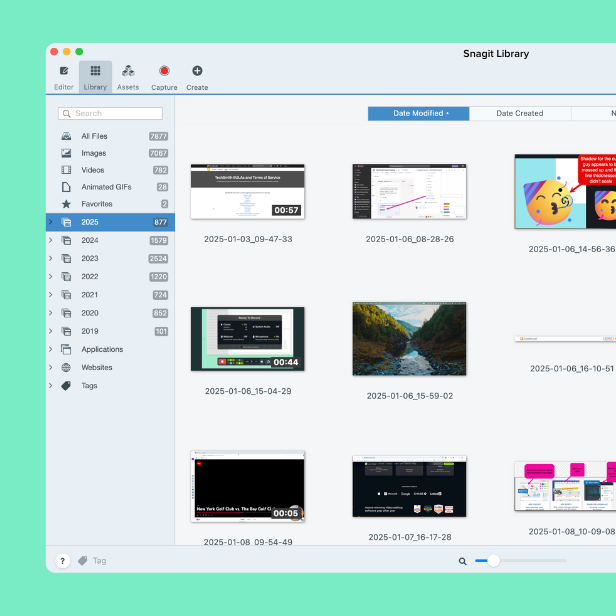
Task: Select the All Files tray icon
Action: 66,136
